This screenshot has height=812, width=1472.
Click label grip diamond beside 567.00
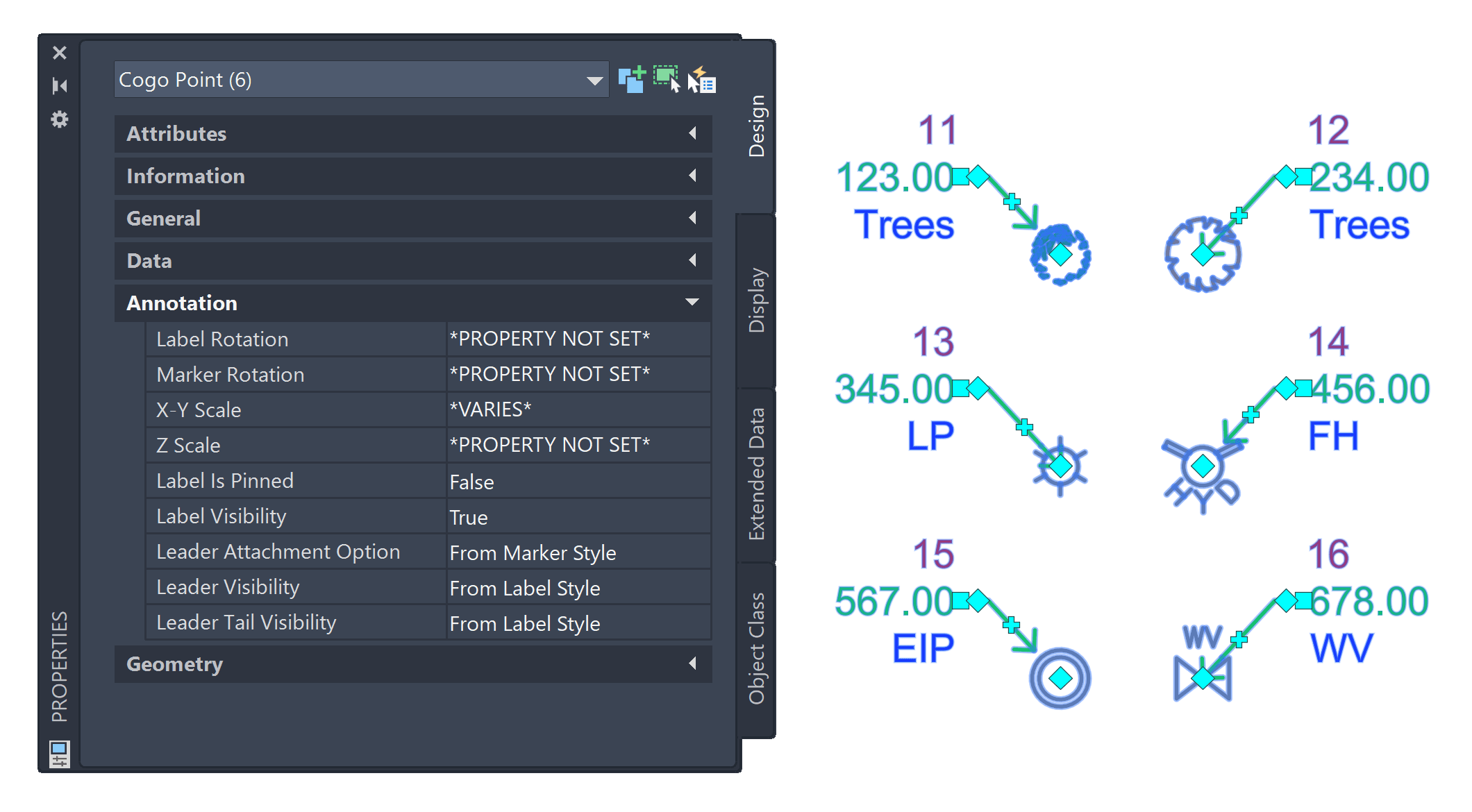(978, 600)
